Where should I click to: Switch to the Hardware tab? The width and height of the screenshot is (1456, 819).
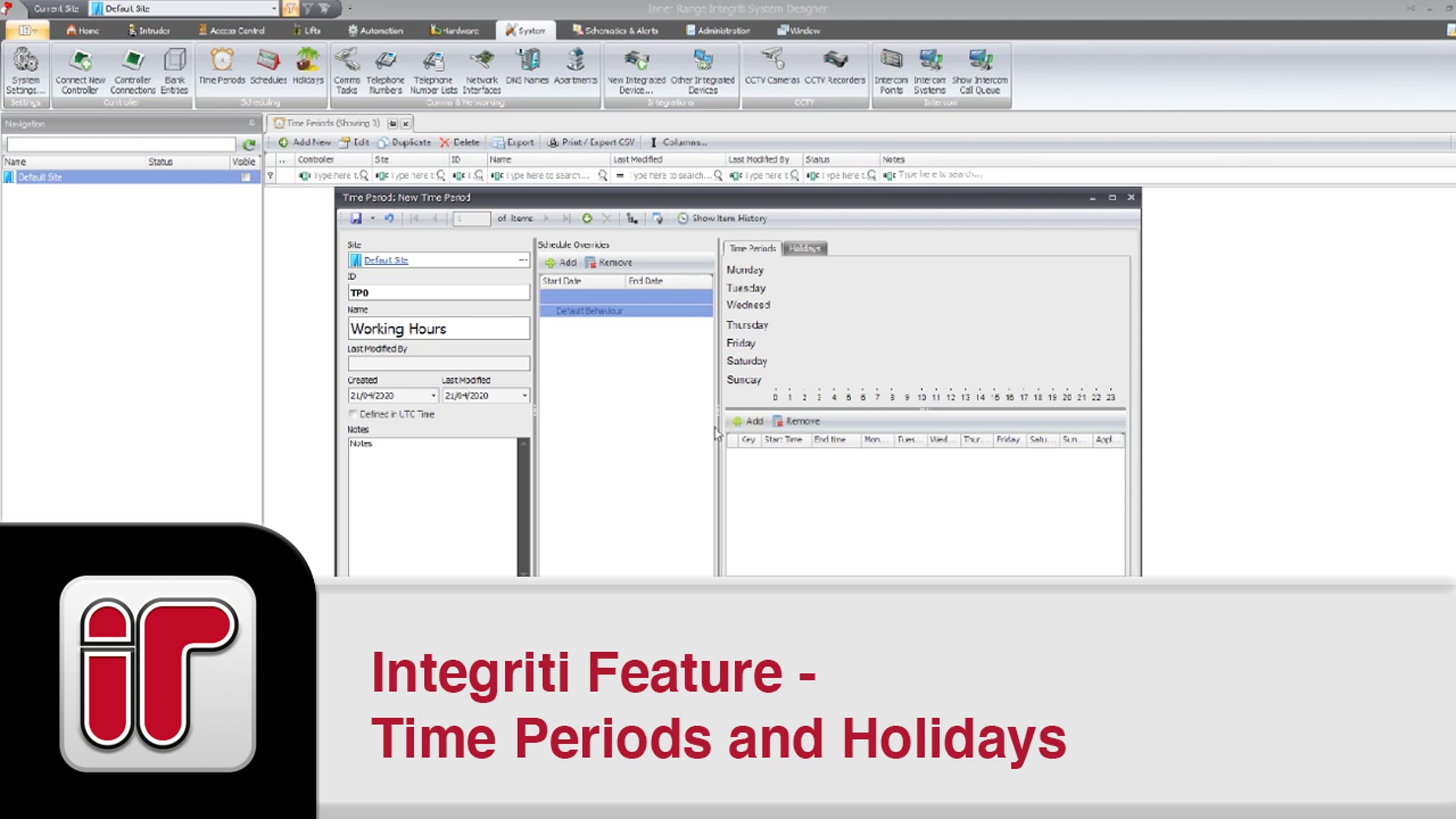(454, 30)
